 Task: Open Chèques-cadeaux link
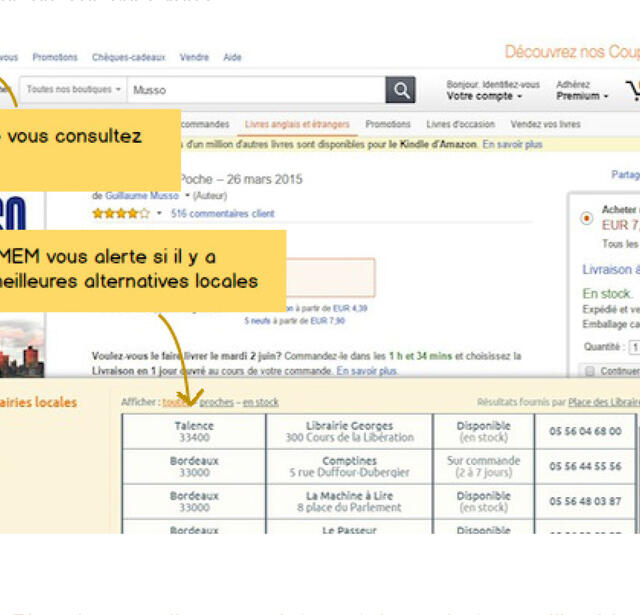click(x=129, y=57)
